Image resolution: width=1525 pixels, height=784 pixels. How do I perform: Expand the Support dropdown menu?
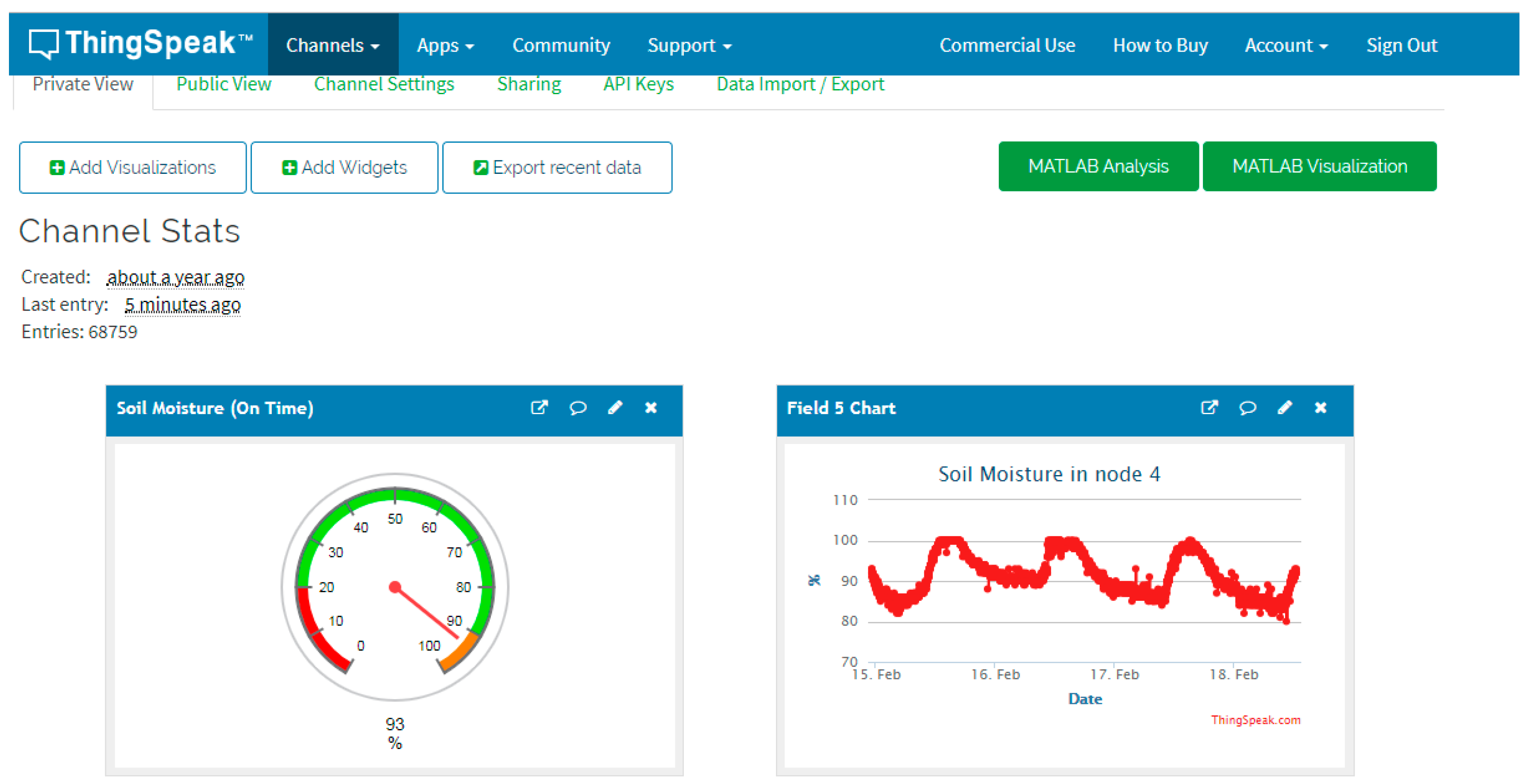689,45
